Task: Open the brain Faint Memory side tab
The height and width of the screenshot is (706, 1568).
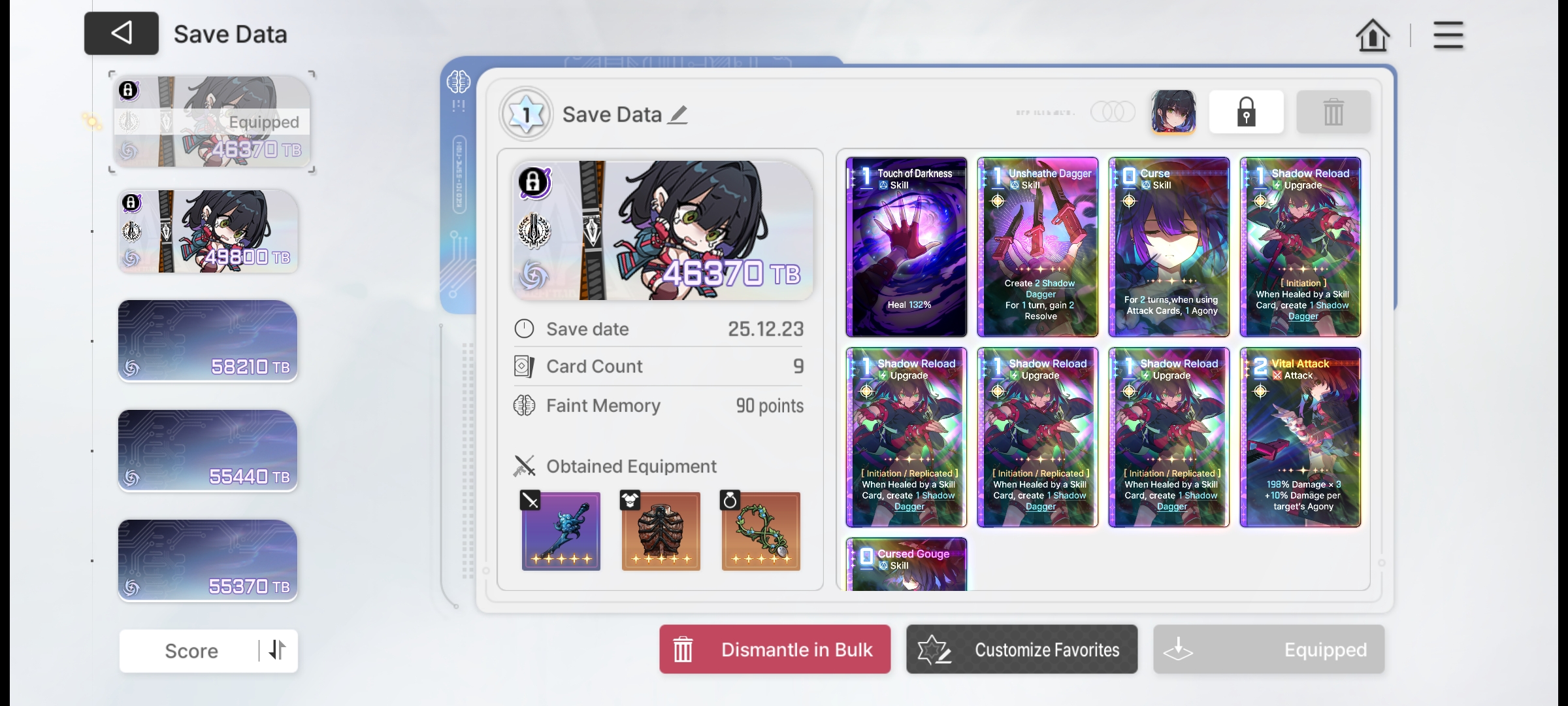Action: (459, 82)
